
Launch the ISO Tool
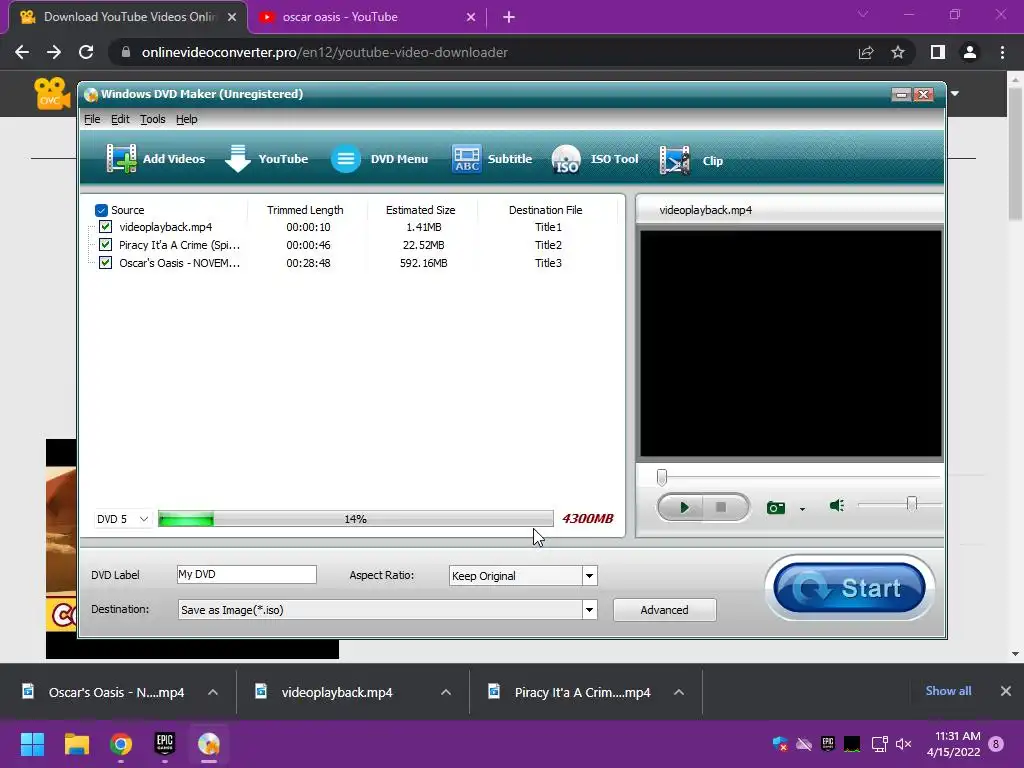coord(595,159)
